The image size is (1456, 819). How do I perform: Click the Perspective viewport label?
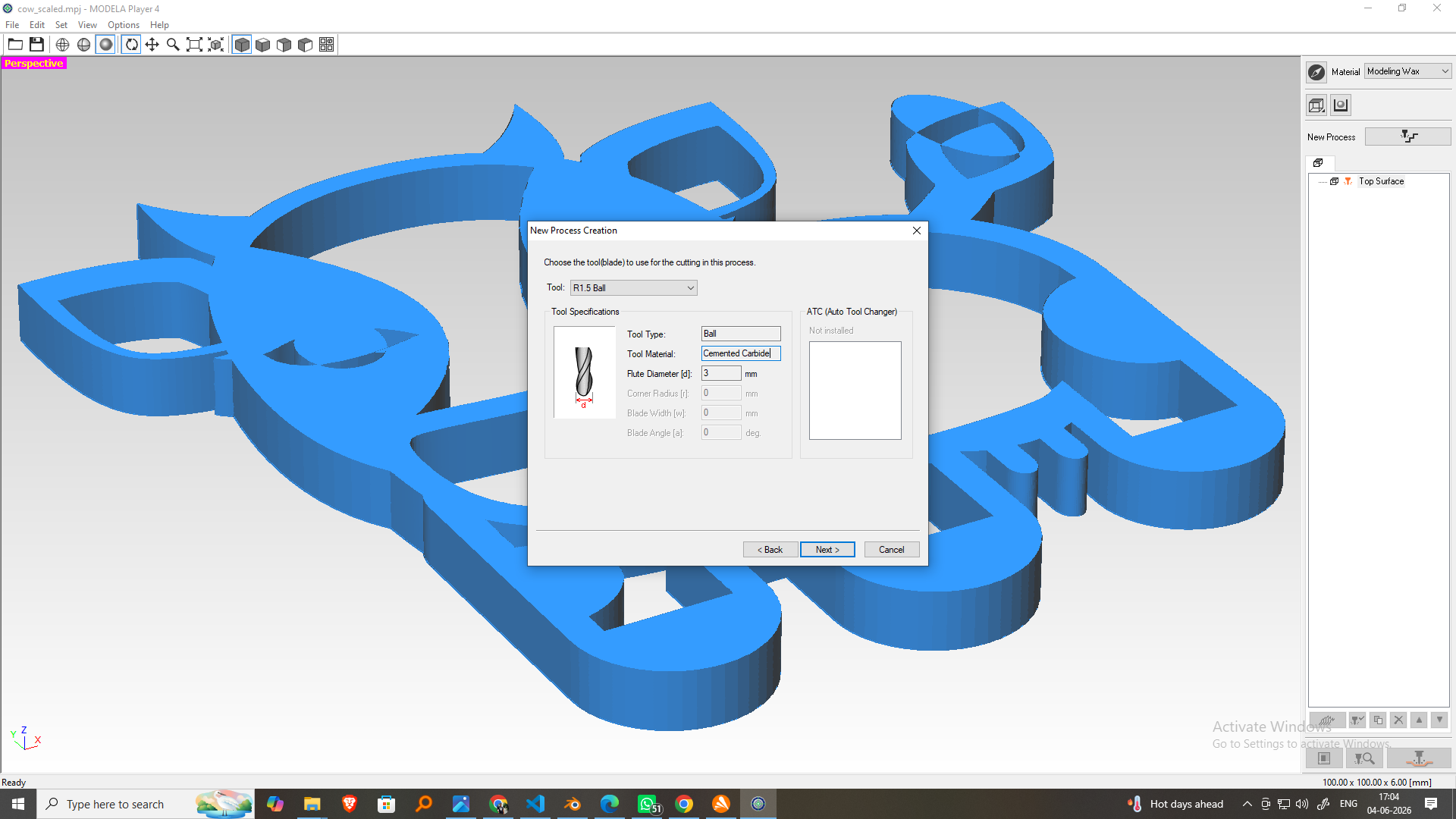click(x=34, y=63)
